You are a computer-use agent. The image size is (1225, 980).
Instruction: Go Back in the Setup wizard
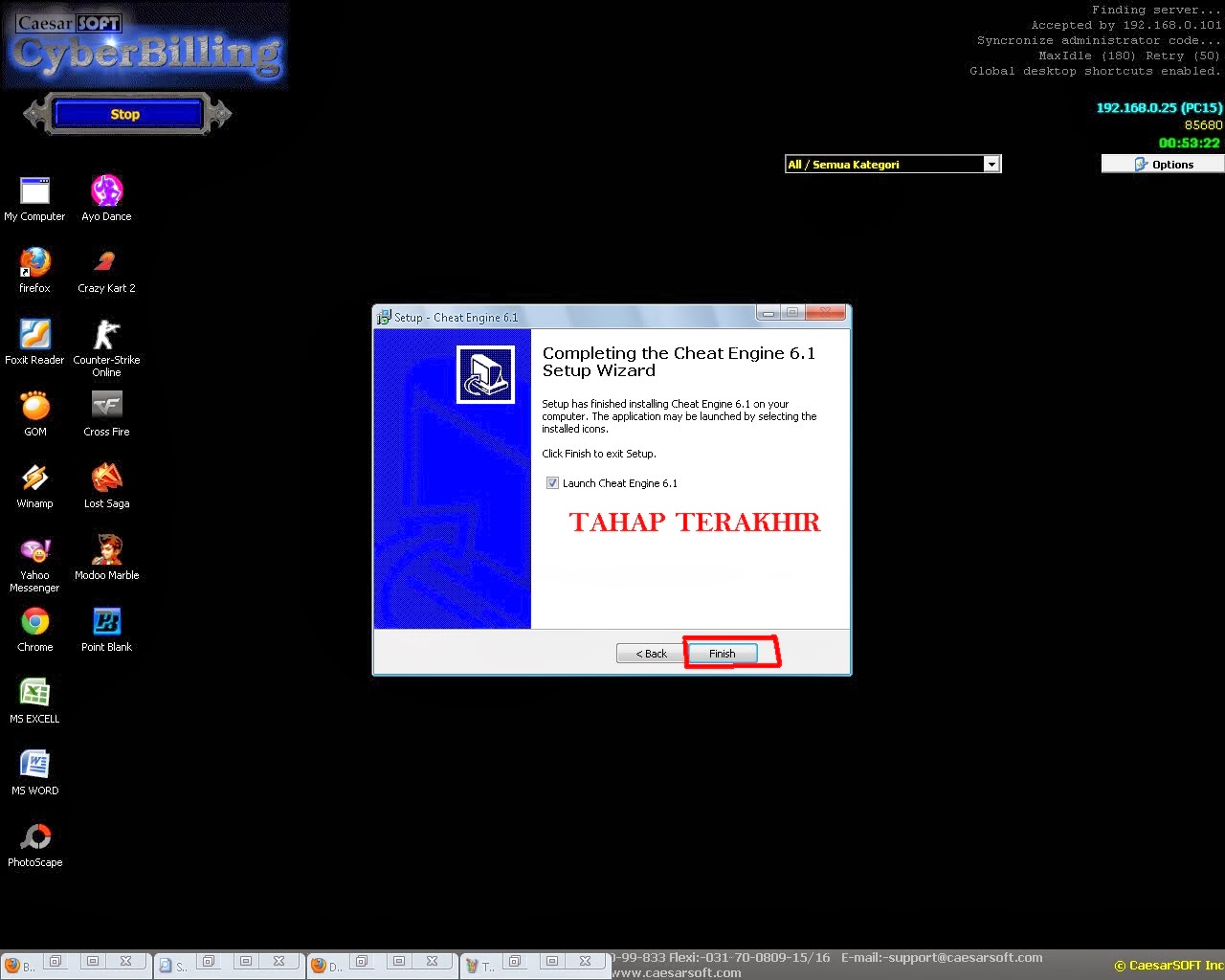651,654
